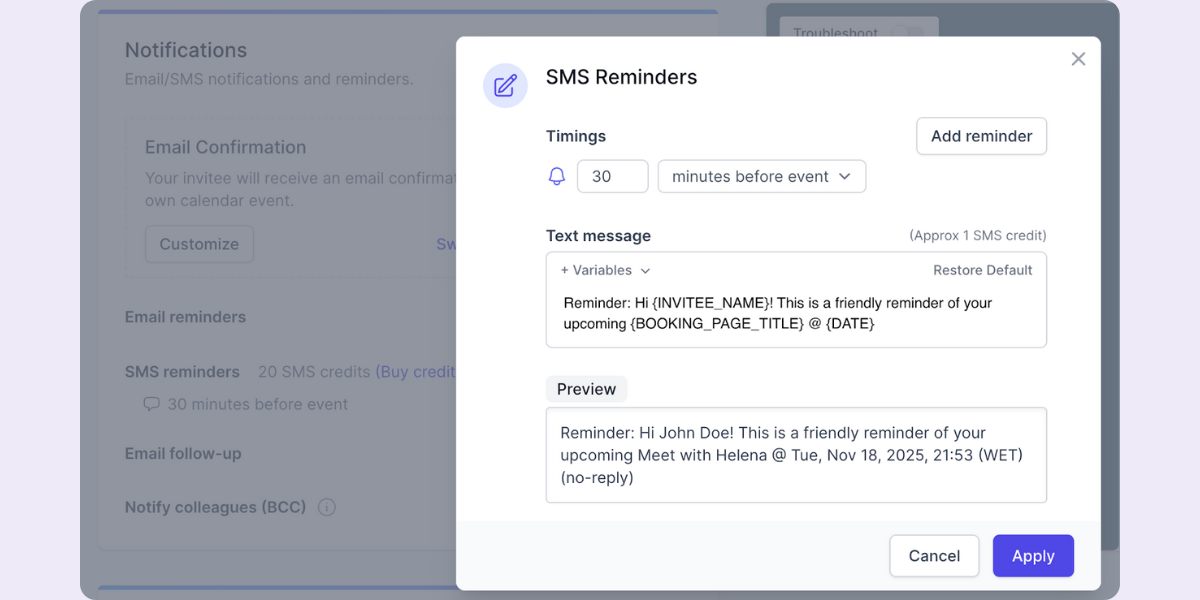Apply the SMS reminder settings
1200x600 pixels.
pos(1033,555)
